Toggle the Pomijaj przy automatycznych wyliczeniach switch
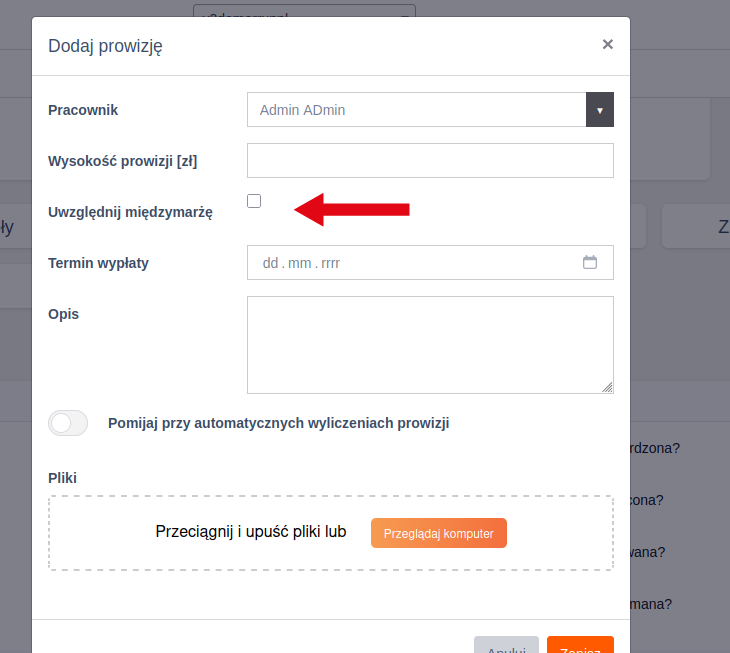Image resolution: width=730 pixels, height=653 pixels. point(68,423)
